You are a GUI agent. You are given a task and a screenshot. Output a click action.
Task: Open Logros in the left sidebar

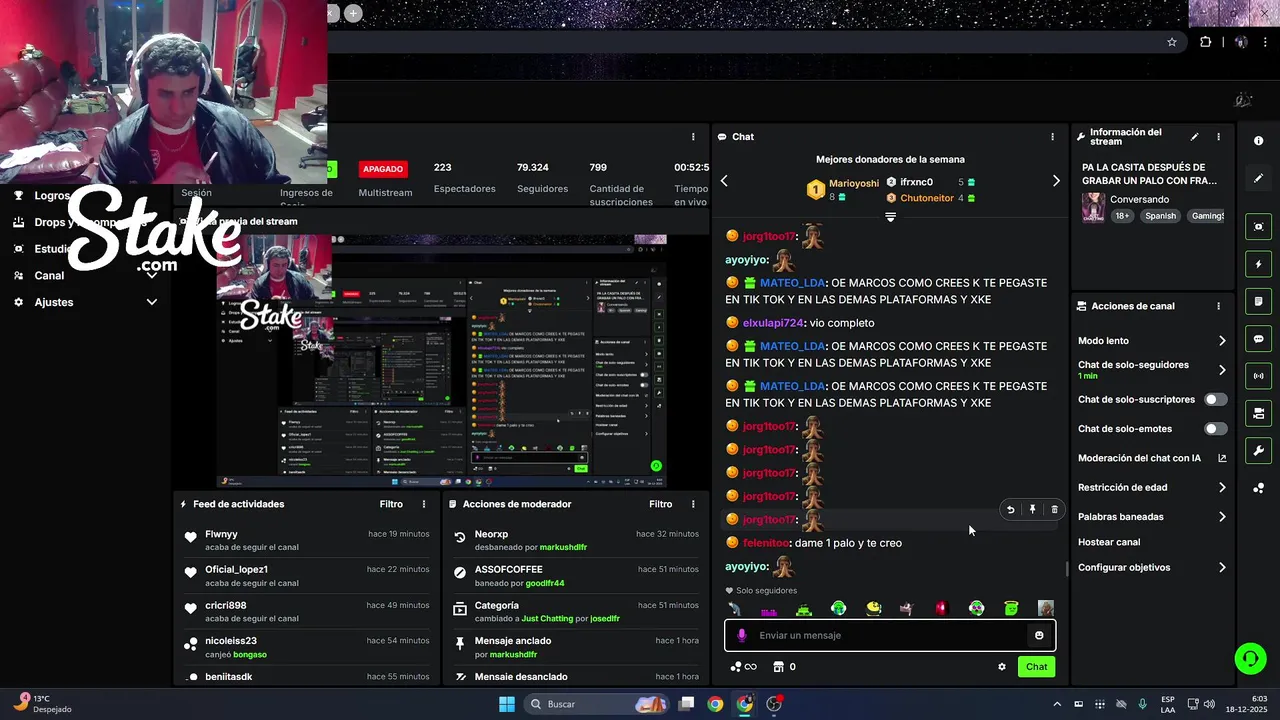pyautogui.click(x=50, y=196)
